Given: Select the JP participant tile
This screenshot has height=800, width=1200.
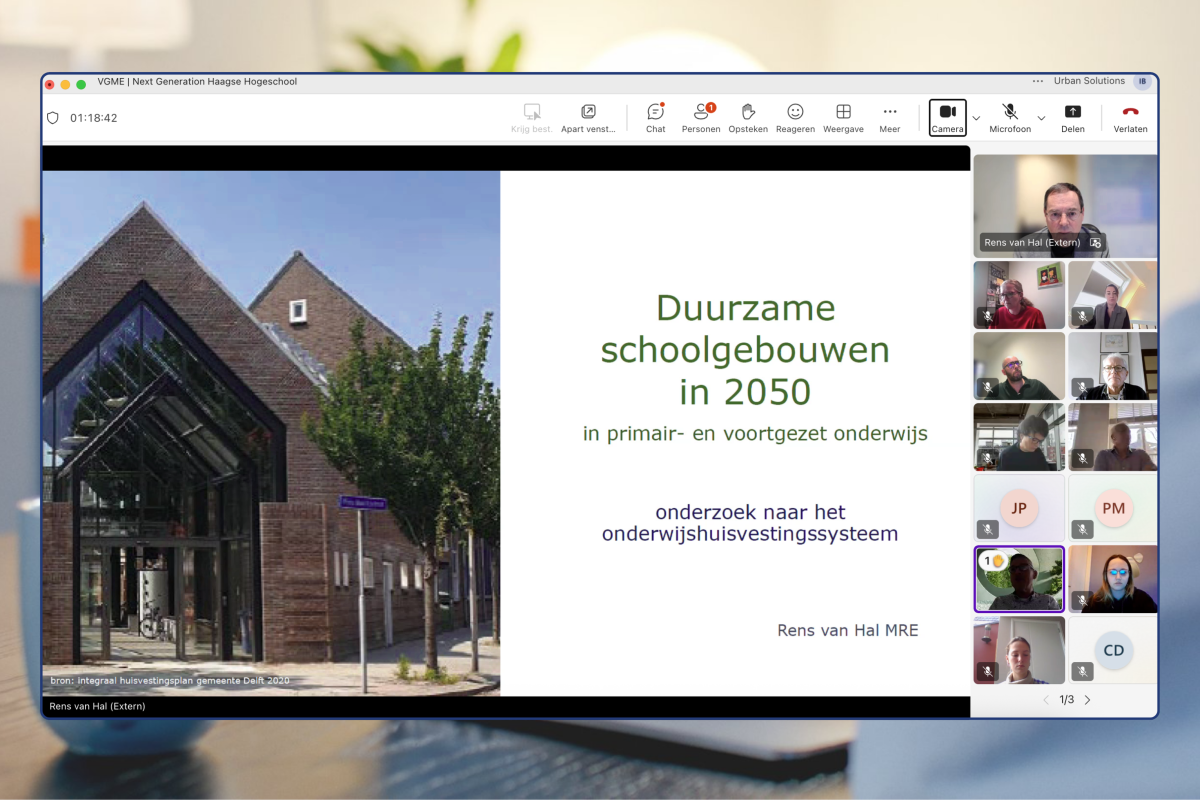Looking at the screenshot, I should (1019, 508).
